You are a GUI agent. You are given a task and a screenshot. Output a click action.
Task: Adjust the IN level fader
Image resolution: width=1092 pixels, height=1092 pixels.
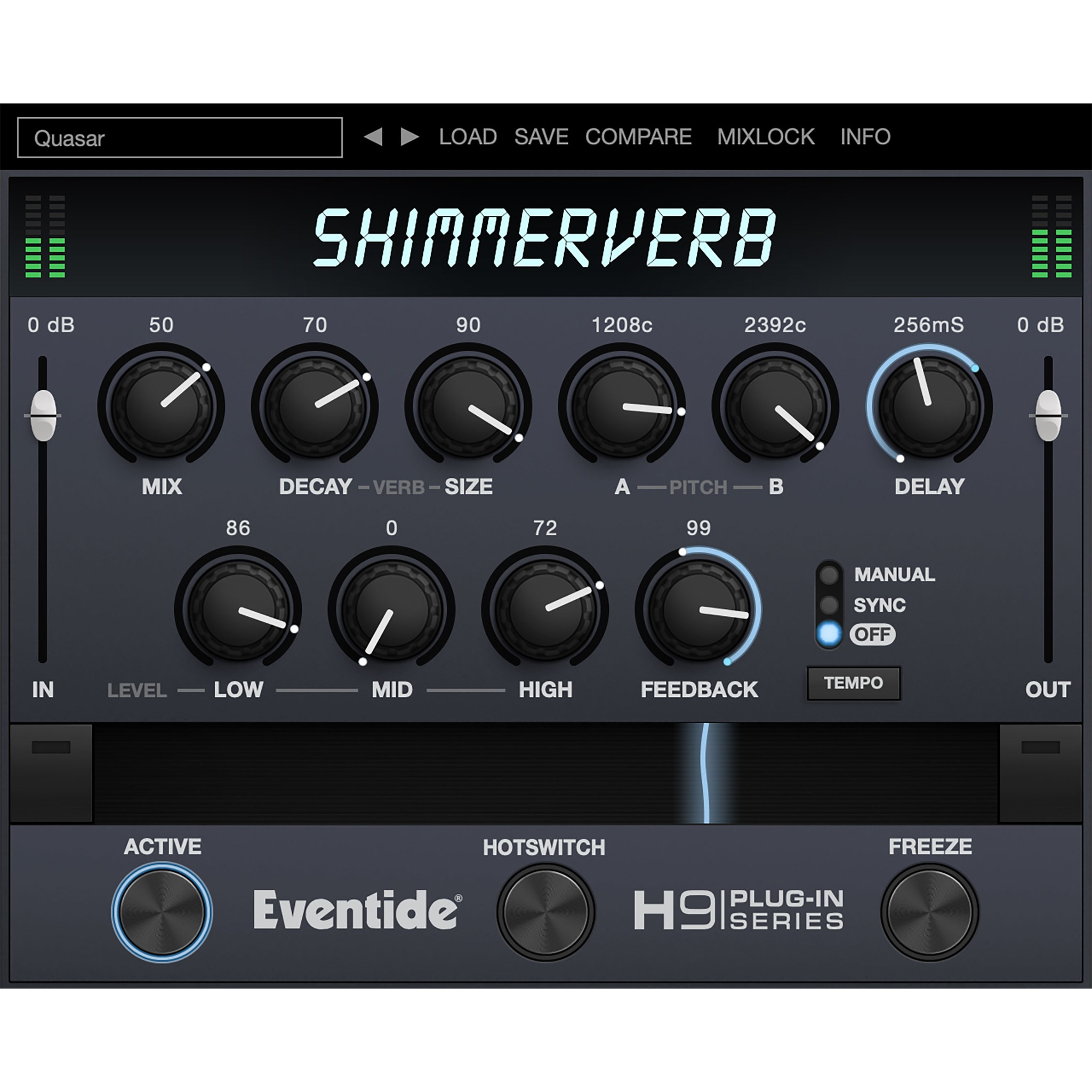pos(43,414)
